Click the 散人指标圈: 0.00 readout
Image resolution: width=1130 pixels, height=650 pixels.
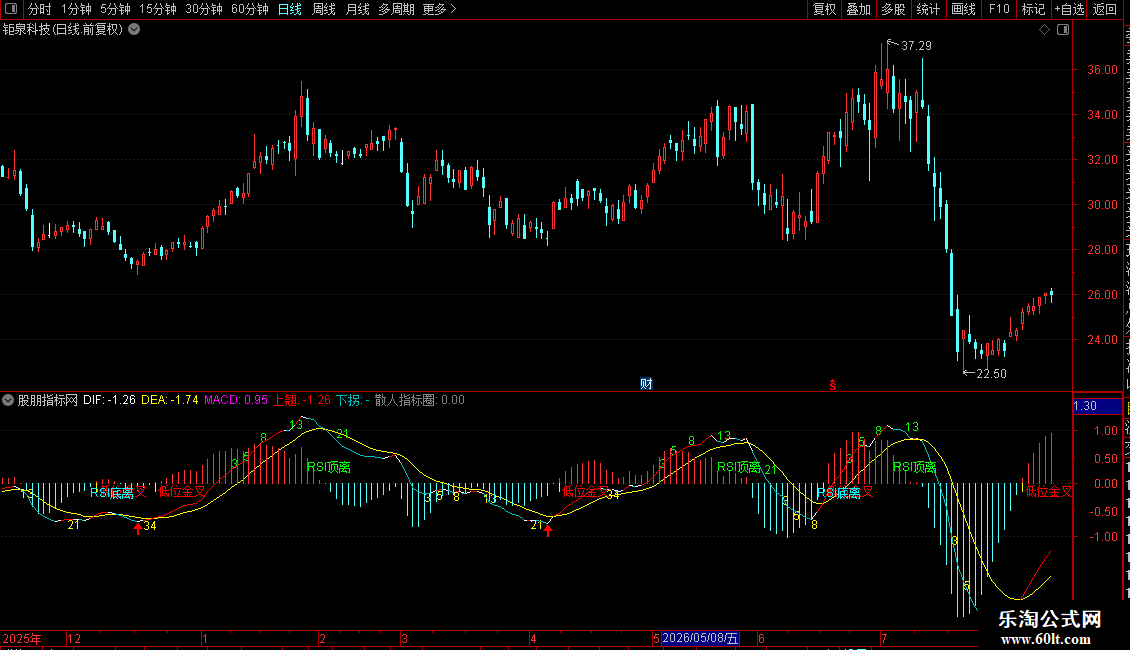point(419,400)
